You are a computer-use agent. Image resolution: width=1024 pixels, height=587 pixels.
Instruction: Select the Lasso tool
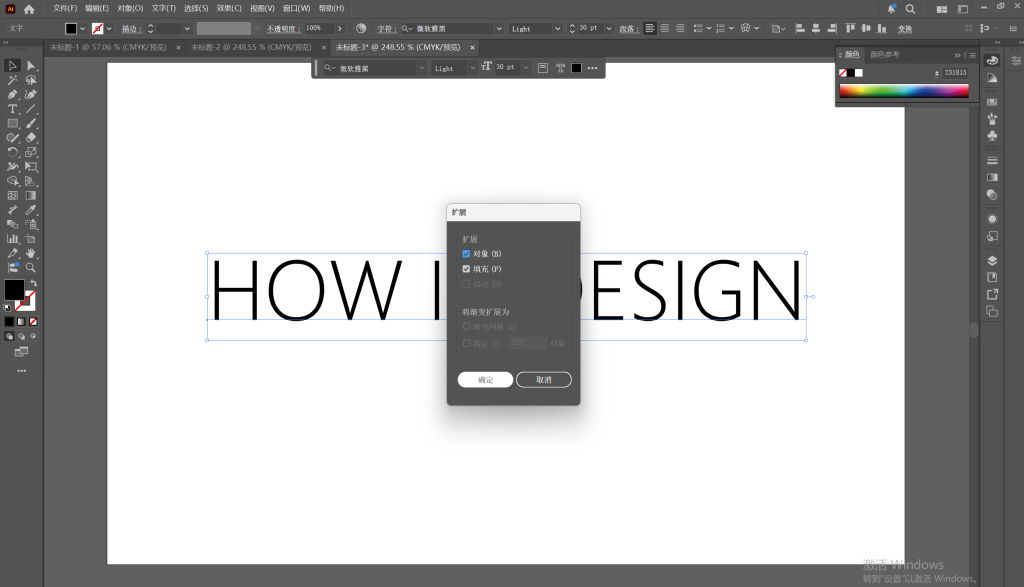point(31,80)
